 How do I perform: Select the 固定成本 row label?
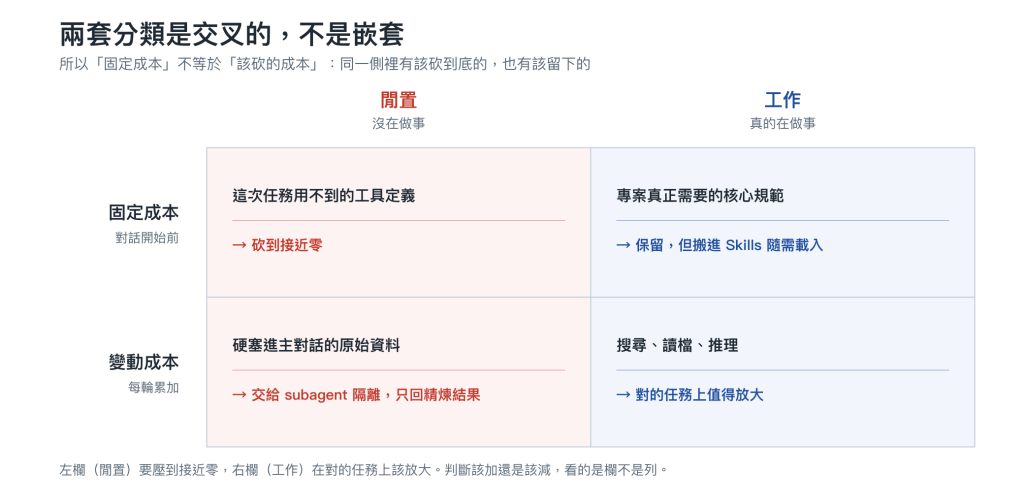tap(144, 213)
